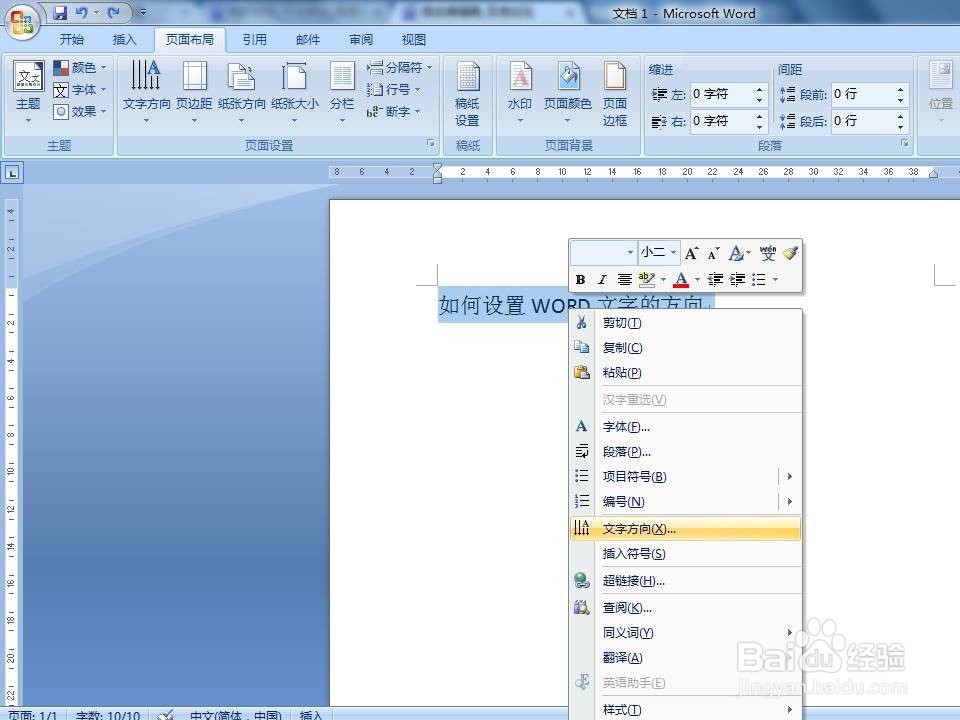The image size is (960, 720).
Task: Save the document from quick access toolbar
Action: coord(59,12)
